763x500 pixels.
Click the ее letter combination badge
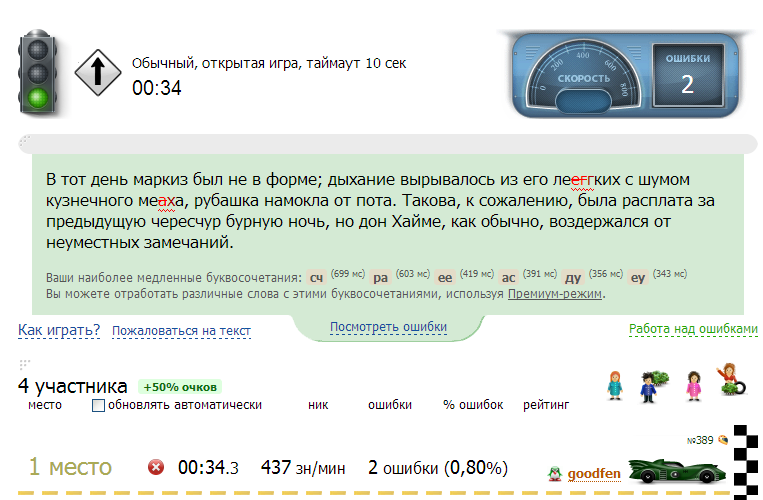click(445, 277)
